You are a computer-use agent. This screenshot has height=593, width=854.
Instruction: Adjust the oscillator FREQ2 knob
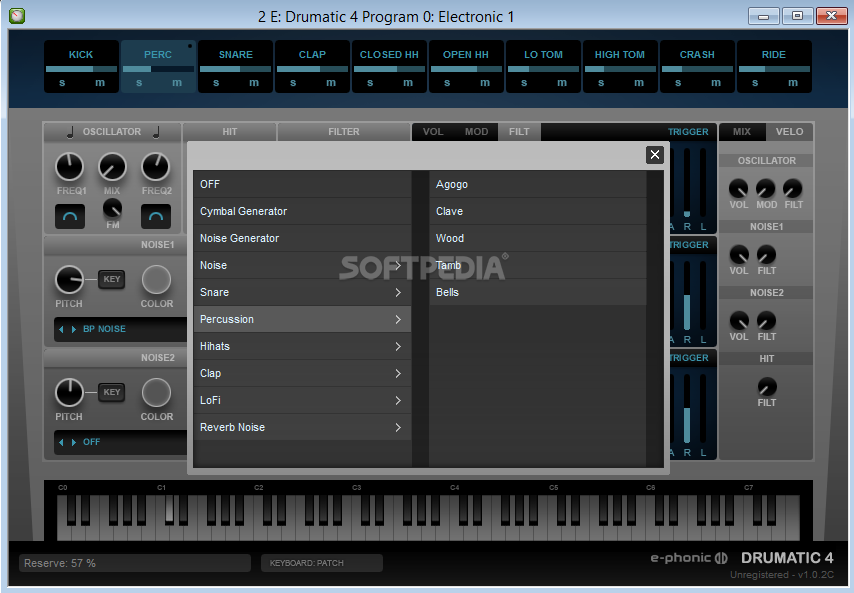(x=156, y=167)
